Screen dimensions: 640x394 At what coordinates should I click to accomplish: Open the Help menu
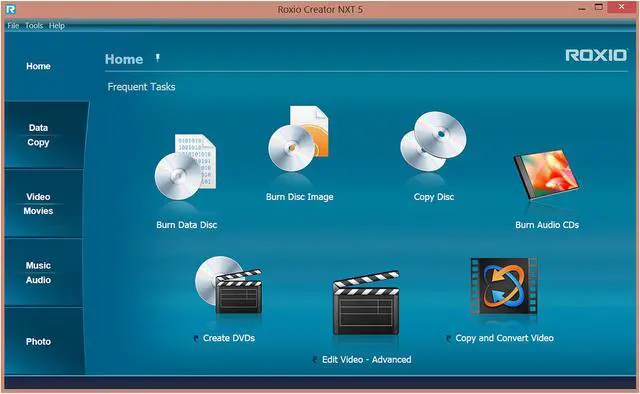coord(57,26)
